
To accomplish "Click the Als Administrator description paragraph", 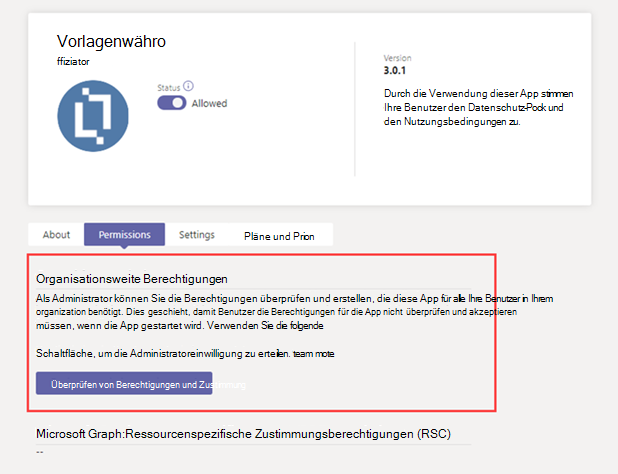I will click(294, 312).
